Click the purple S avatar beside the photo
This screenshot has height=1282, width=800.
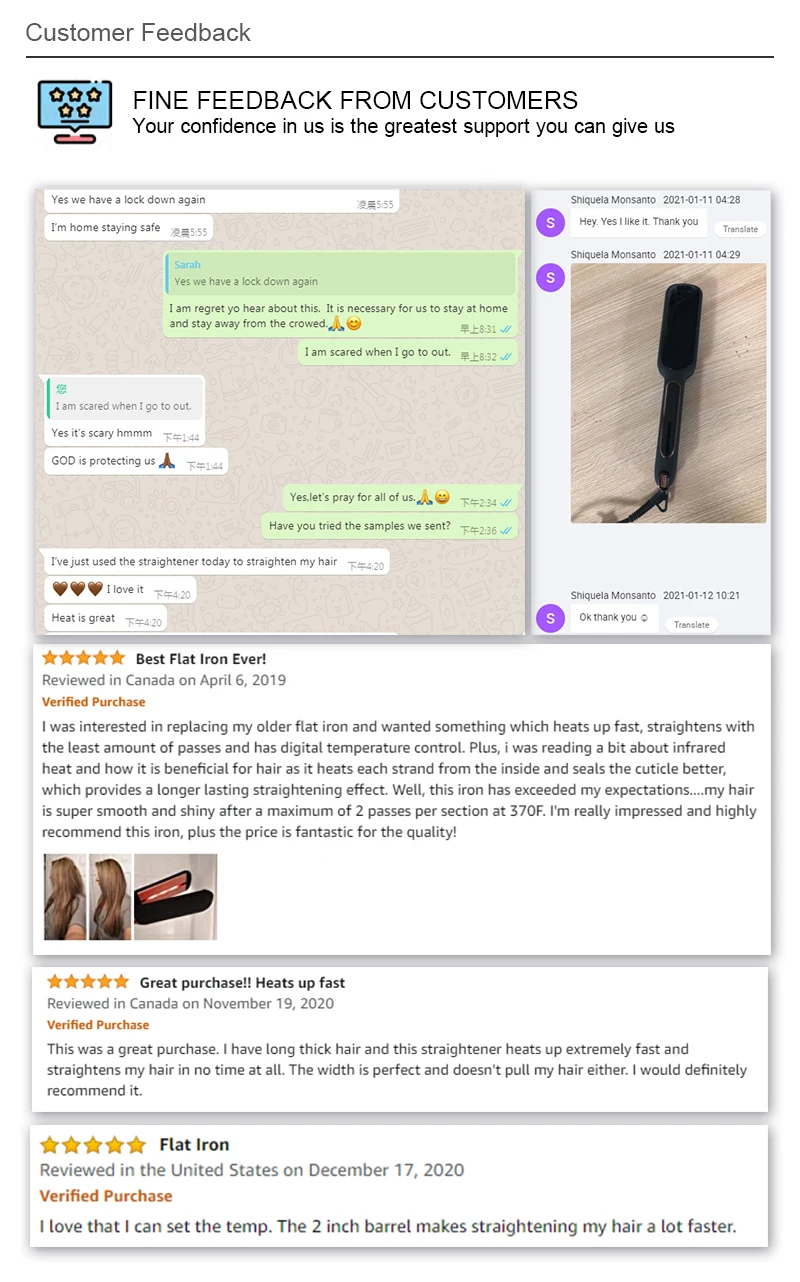point(550,277)
